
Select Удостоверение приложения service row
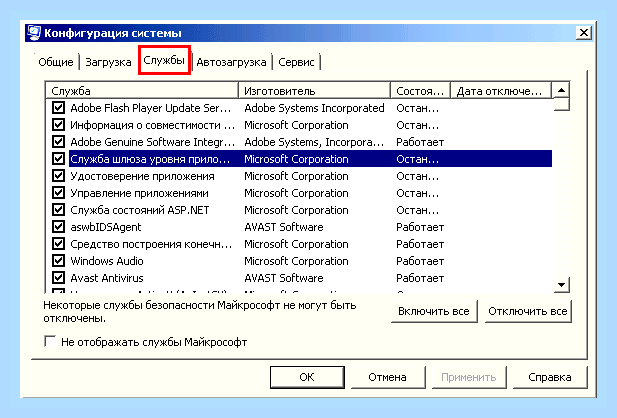pos(299,176)
